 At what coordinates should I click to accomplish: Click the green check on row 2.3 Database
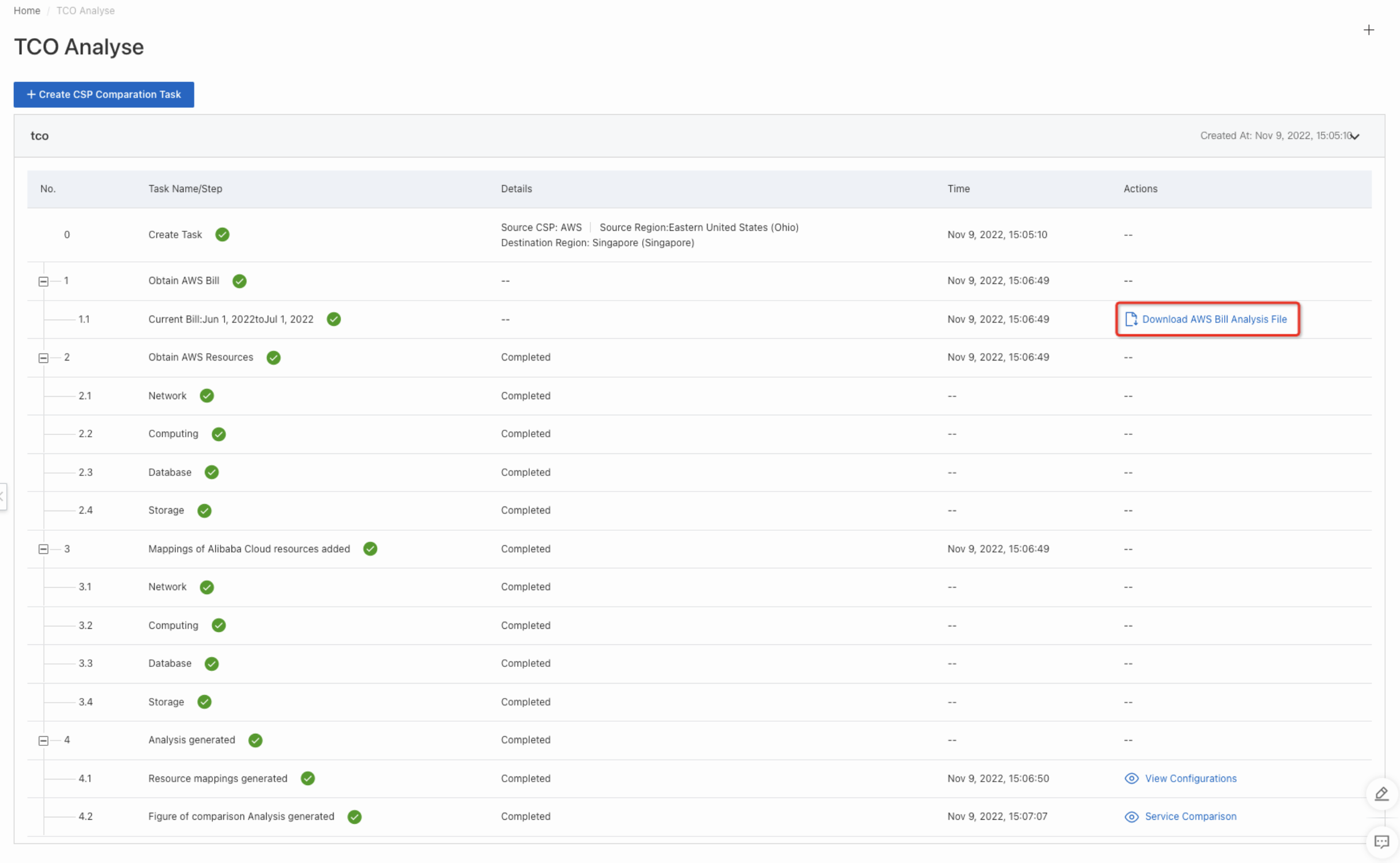click(212, 472)
